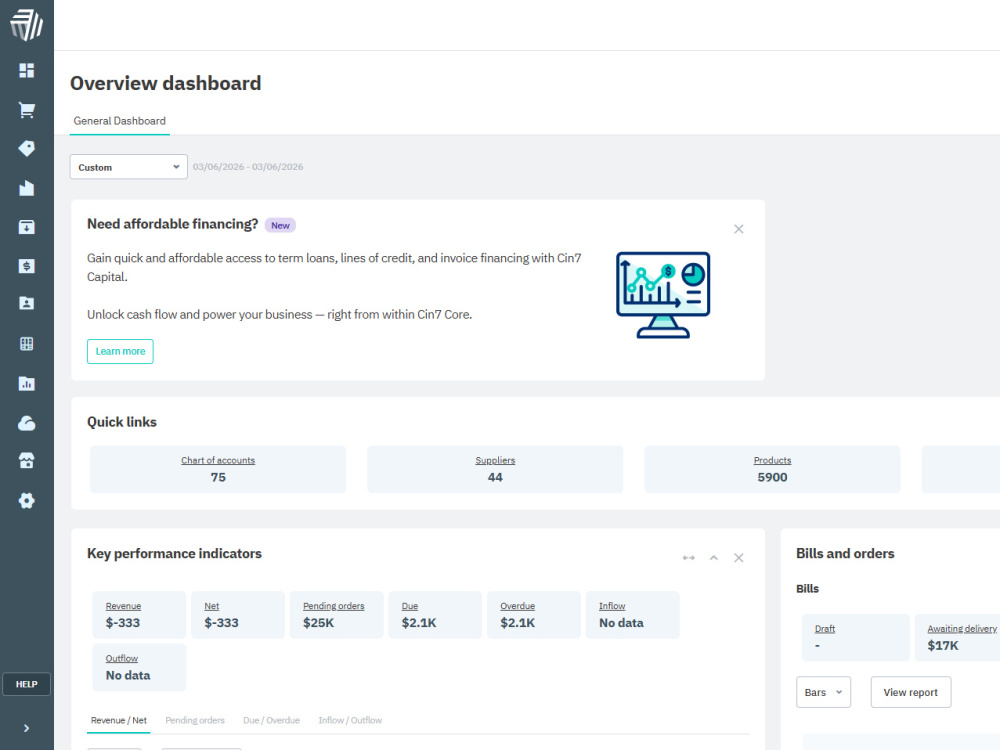Open the Suppliers quick link

point(495,460)
